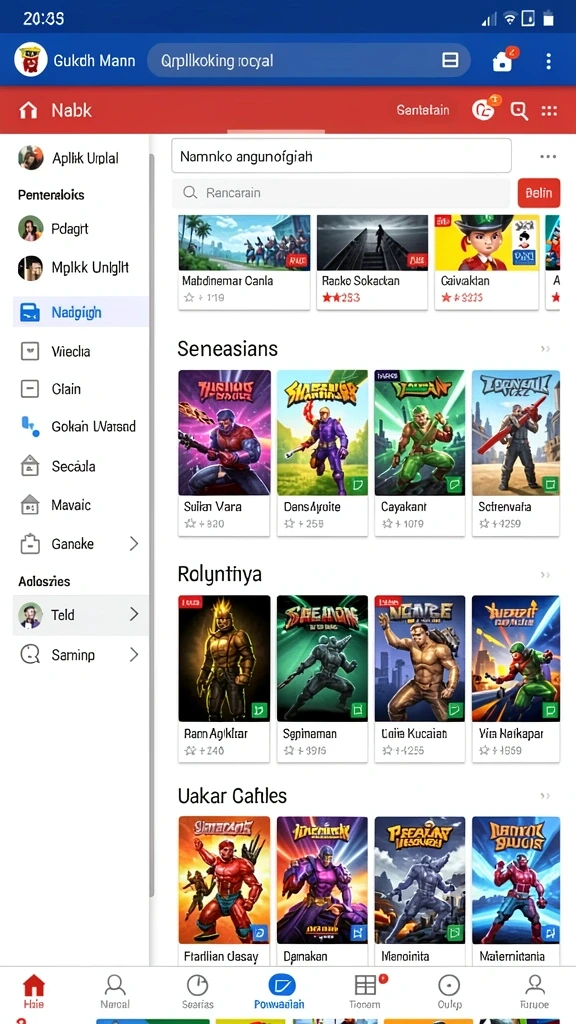Open Dpanakan game card
This screenshot has height=1024, width=576.
[323, 891]
